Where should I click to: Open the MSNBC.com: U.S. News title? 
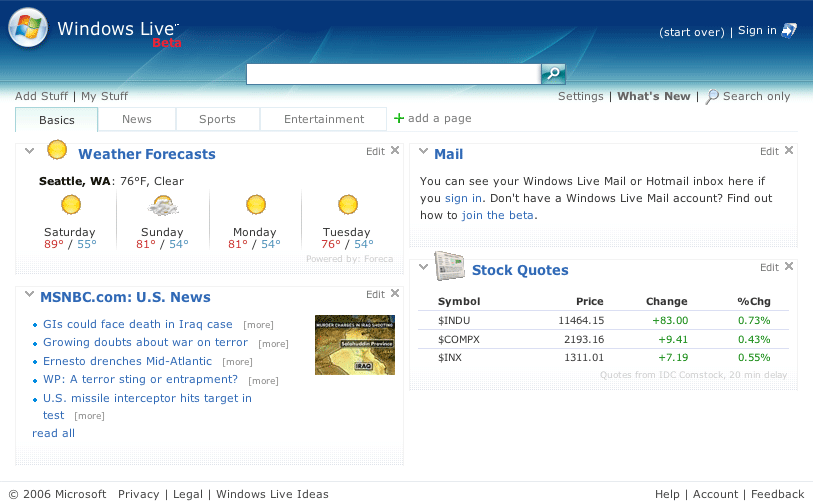(x=125, y=297)
